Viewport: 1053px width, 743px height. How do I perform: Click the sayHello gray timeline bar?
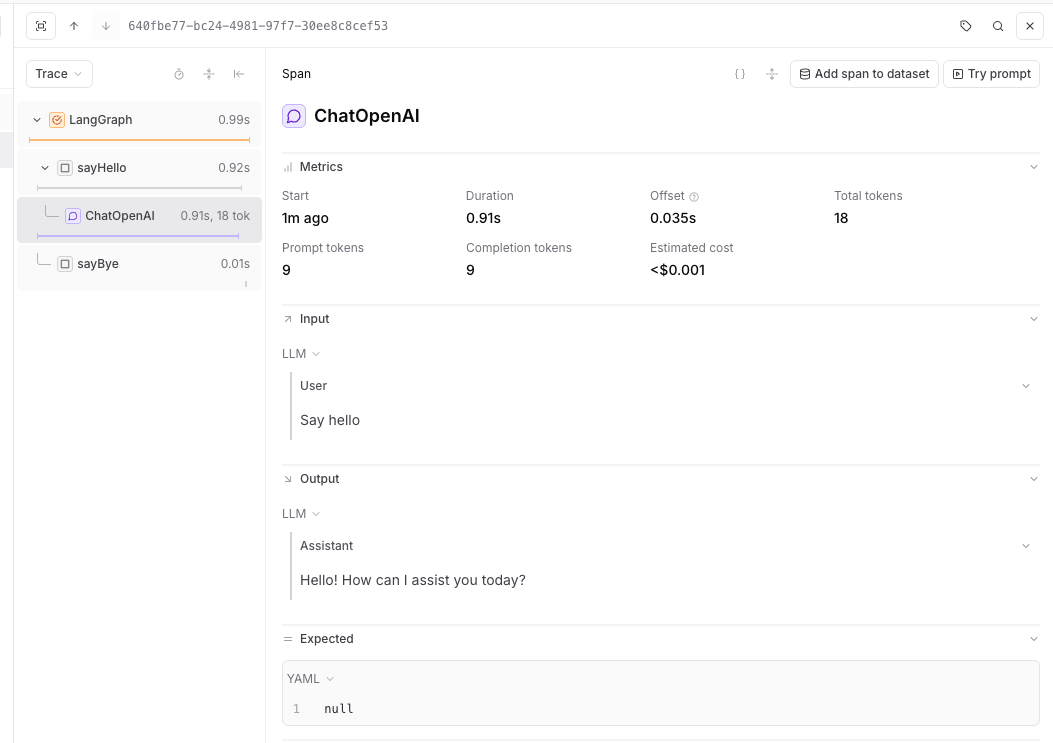pyautogui.click(x=140, y=188)
